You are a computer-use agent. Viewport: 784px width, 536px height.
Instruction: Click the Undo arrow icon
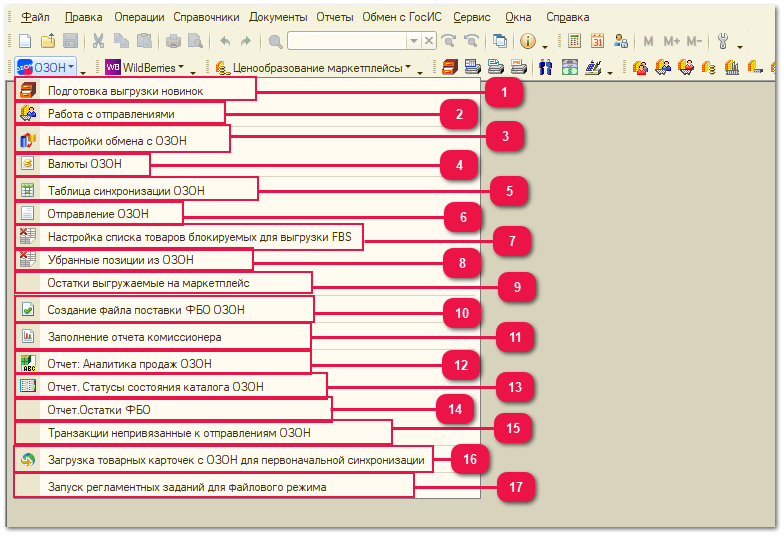[225, 42]
